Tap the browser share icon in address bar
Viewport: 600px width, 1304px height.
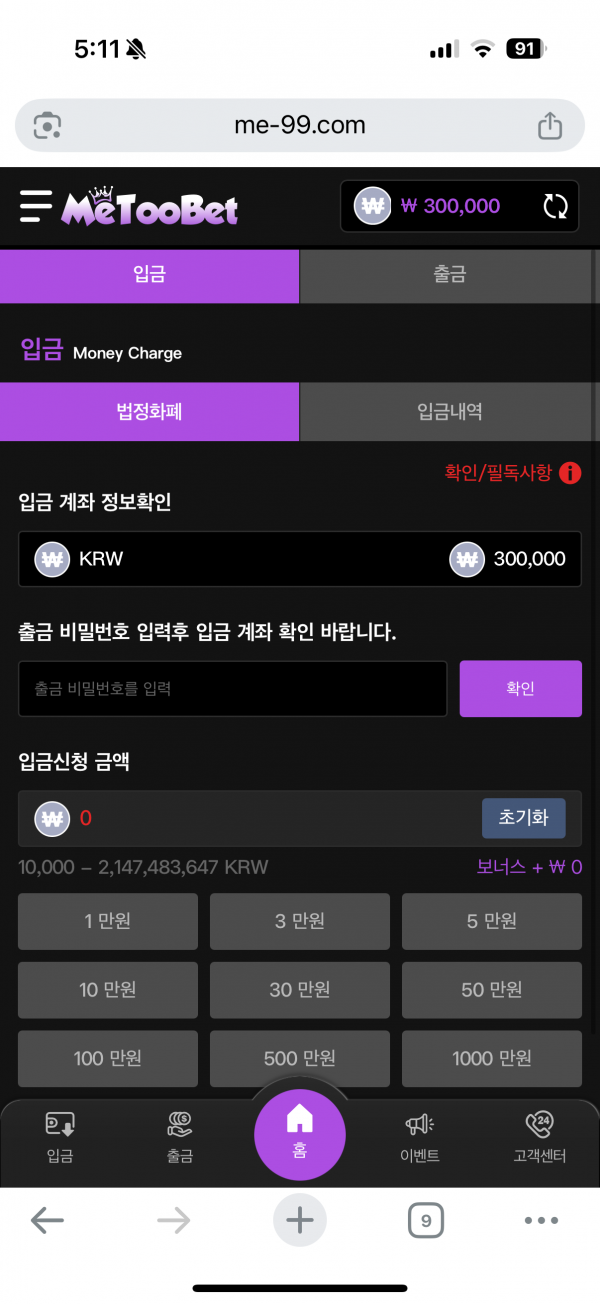pos(550,126)
